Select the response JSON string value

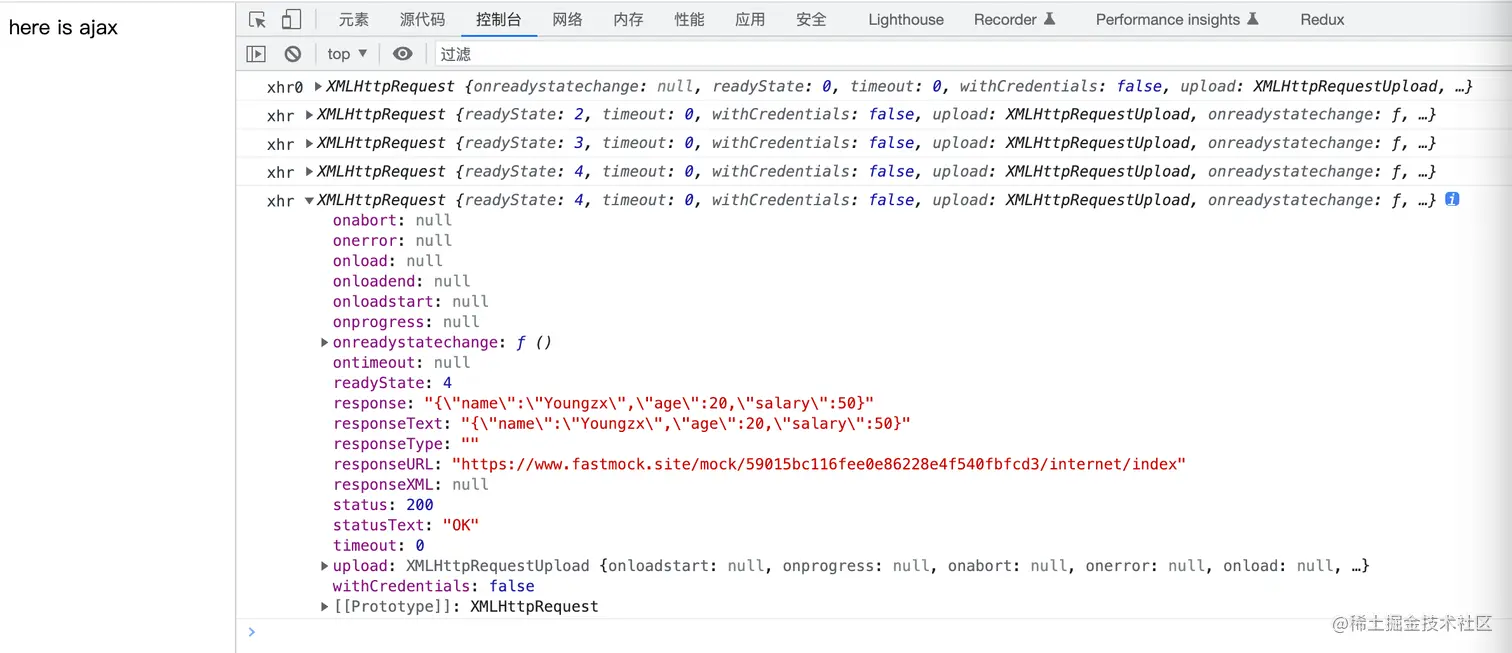pyautogui.click(x=649, y=403)
